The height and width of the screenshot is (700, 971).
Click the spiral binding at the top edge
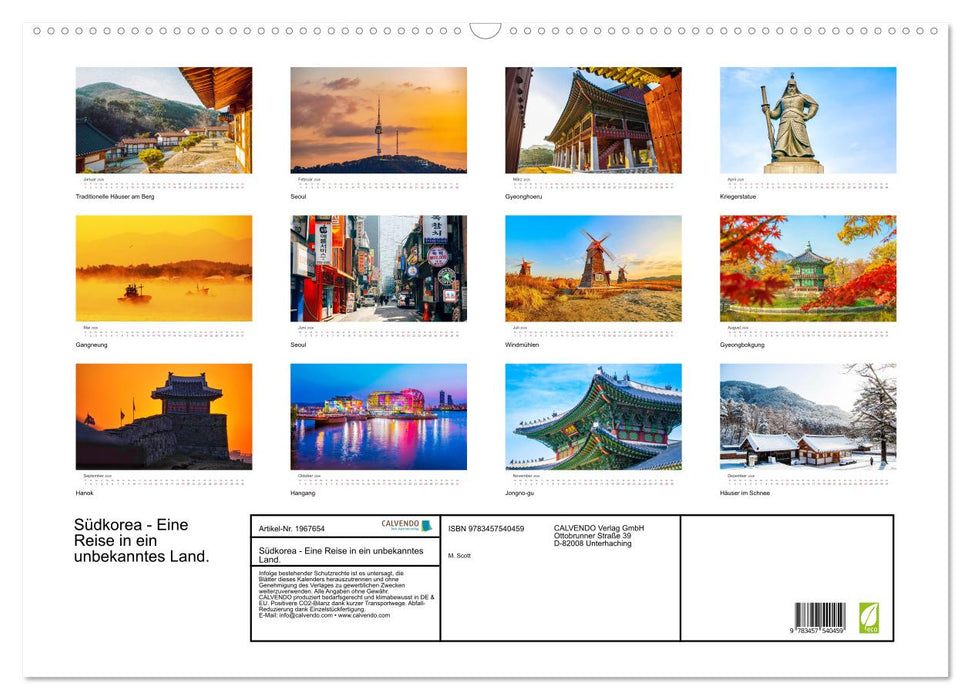(x=485, y=31)
